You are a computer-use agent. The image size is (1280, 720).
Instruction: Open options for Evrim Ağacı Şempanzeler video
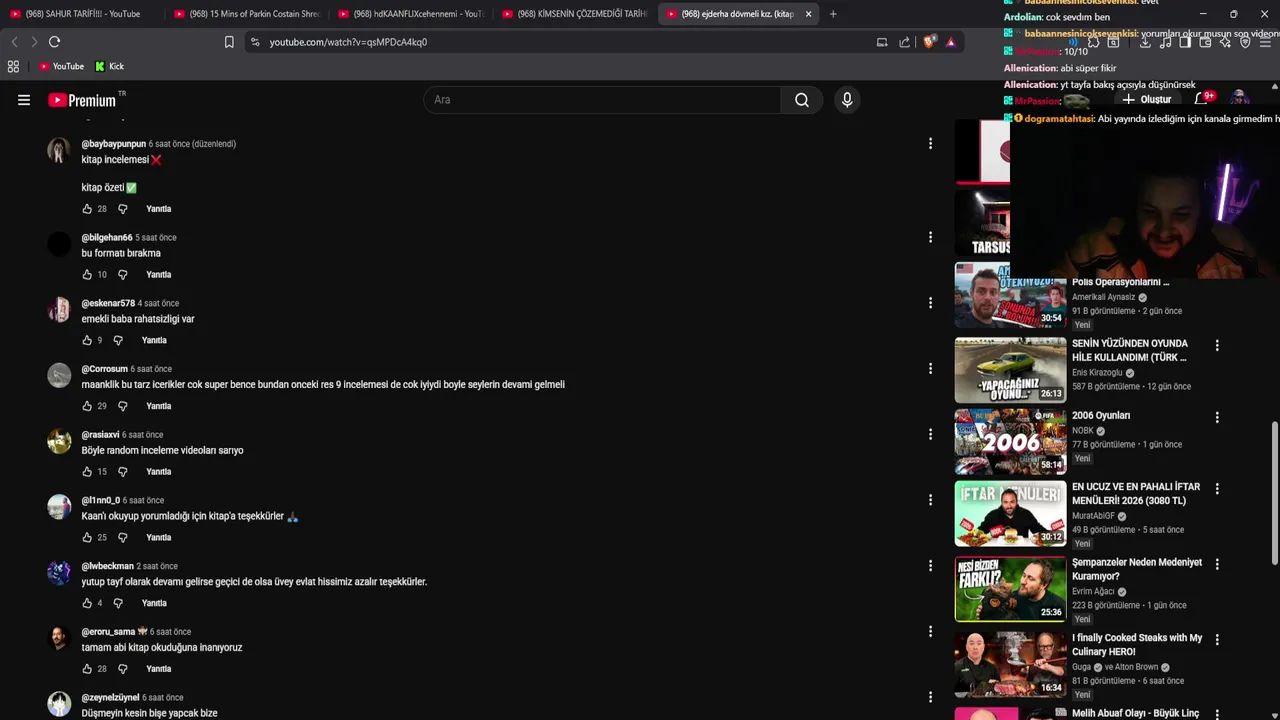coord(1217,564)
